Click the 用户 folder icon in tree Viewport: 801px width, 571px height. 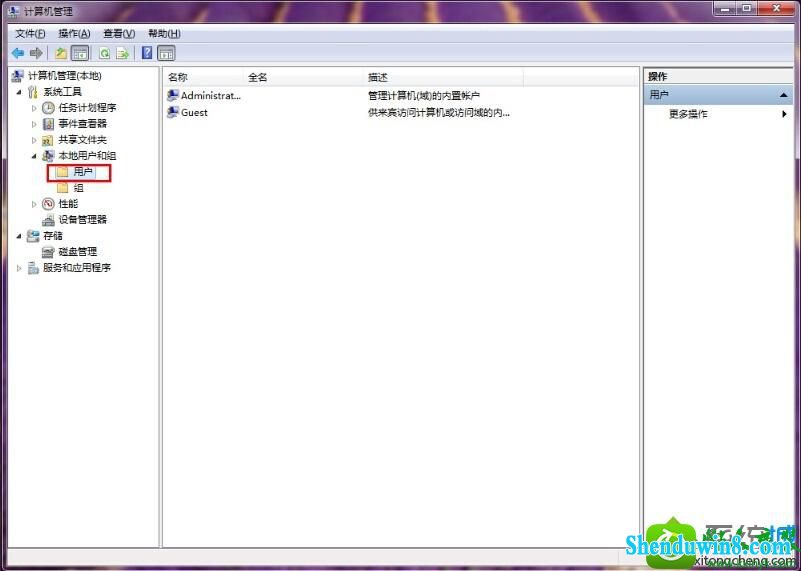click(62, 172)
